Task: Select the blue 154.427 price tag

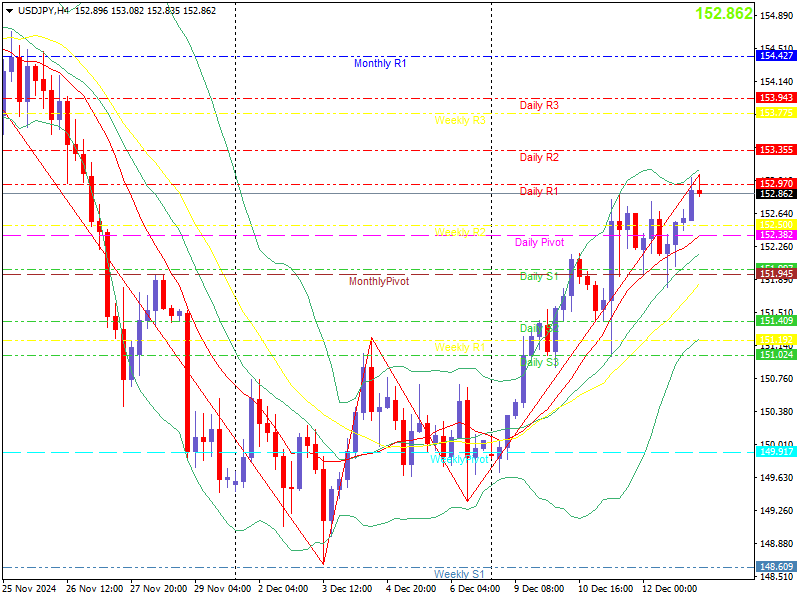Action: click(x=777, y=57)
